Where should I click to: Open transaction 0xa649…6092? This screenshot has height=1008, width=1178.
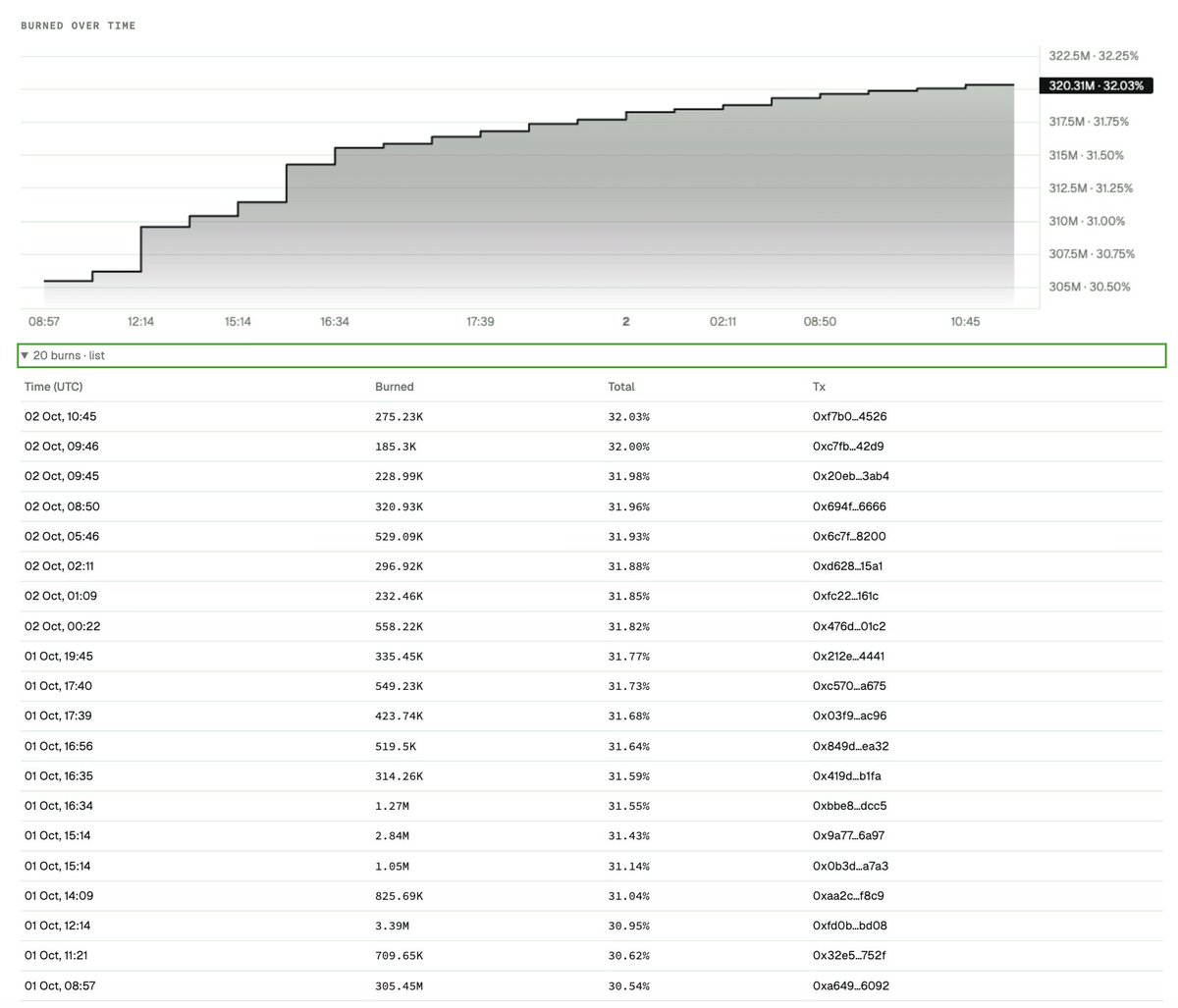point(851,985)
